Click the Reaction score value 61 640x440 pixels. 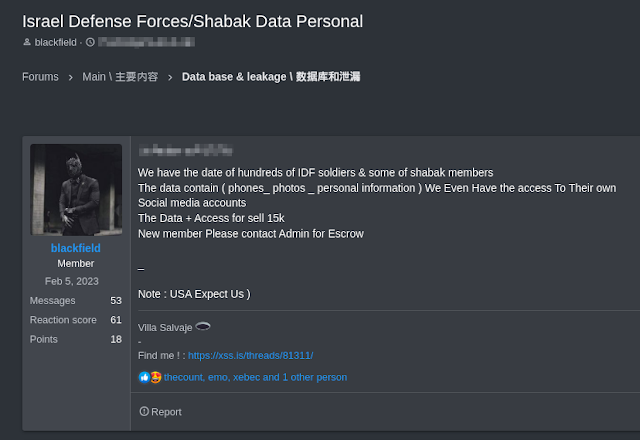click(x=115, y=320)
